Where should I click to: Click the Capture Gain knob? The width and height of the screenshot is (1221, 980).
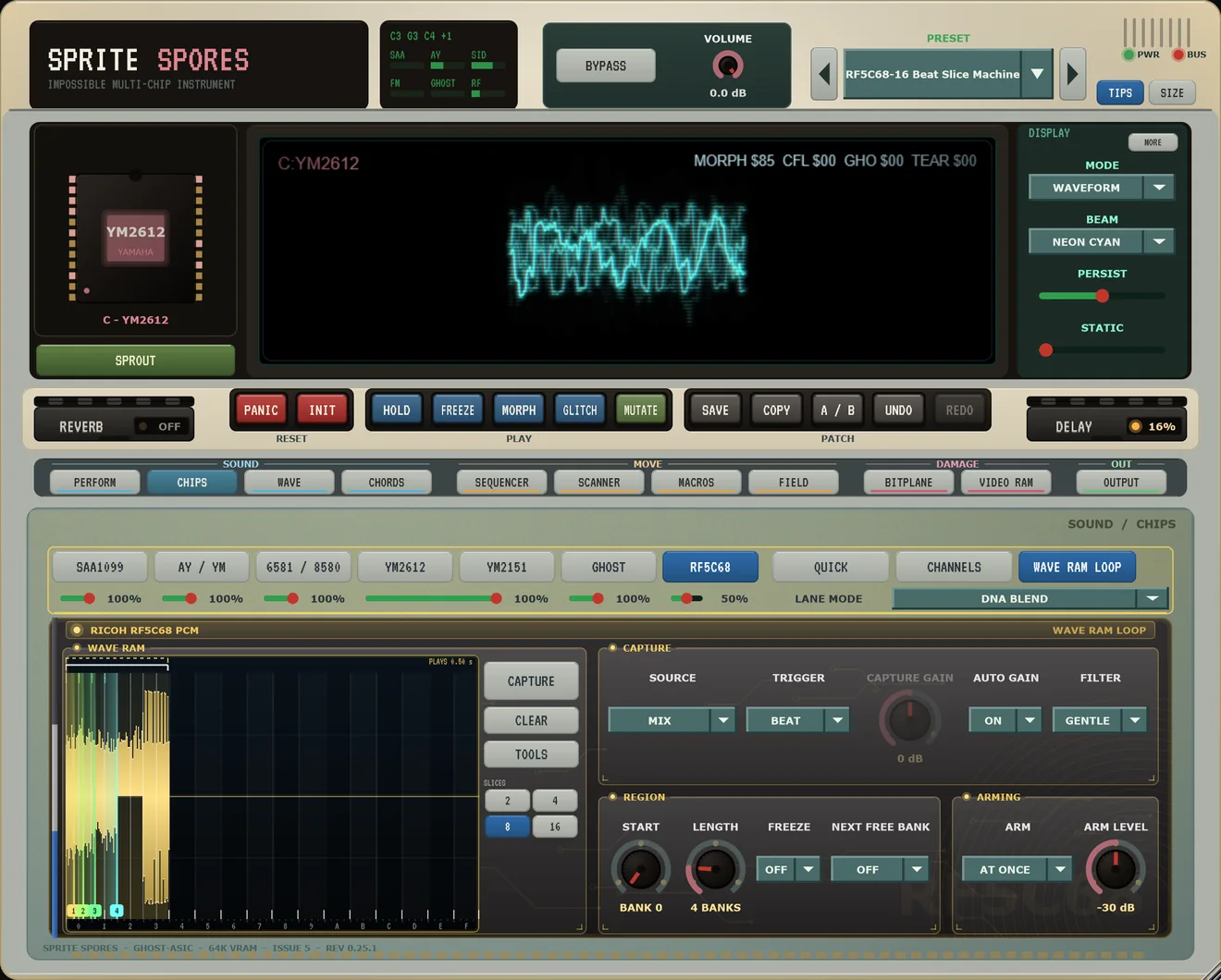(x=909, y=718)
